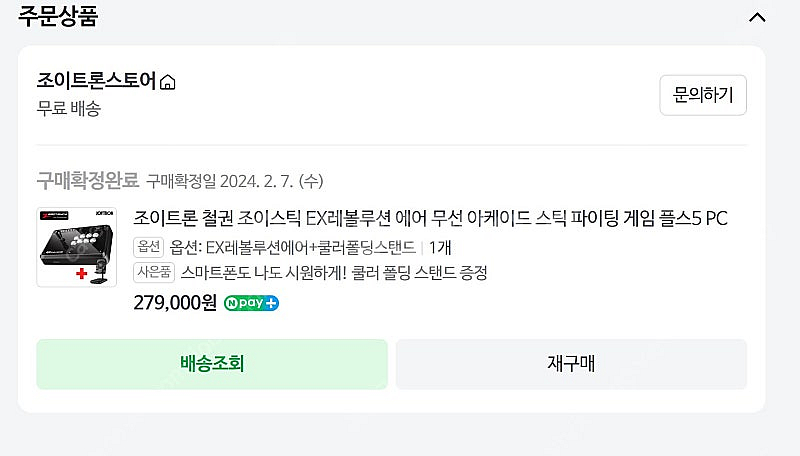Click the home icon beside 조이트론스토어
The width and height of the screenshot is (800, 456).
click(x=168, y=83)
